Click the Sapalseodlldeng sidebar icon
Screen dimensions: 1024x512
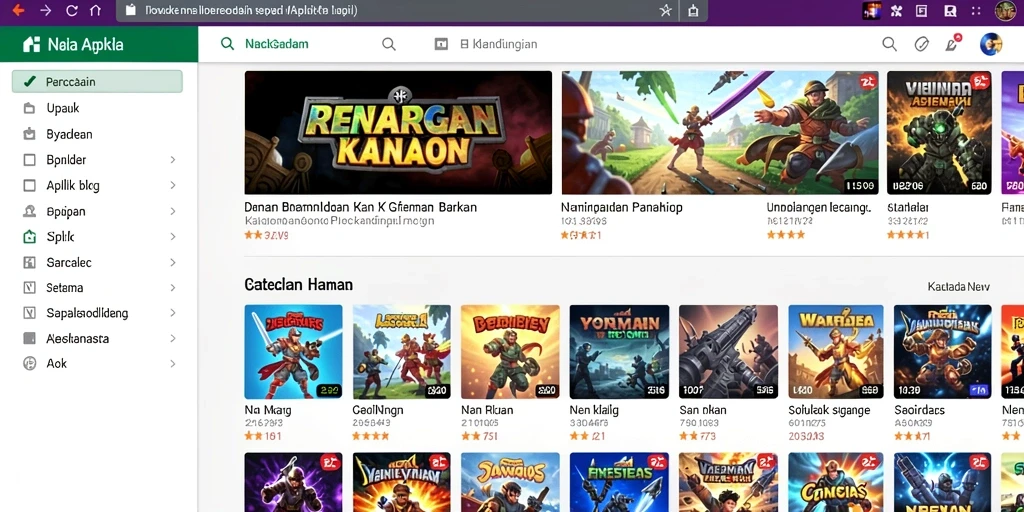click(29, 313)
